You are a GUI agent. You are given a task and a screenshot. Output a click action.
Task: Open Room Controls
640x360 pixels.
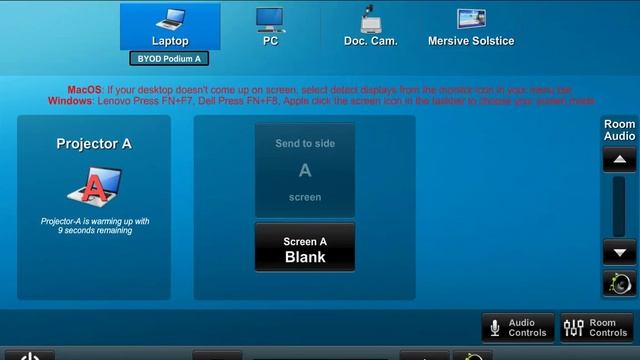click(597, 328)
